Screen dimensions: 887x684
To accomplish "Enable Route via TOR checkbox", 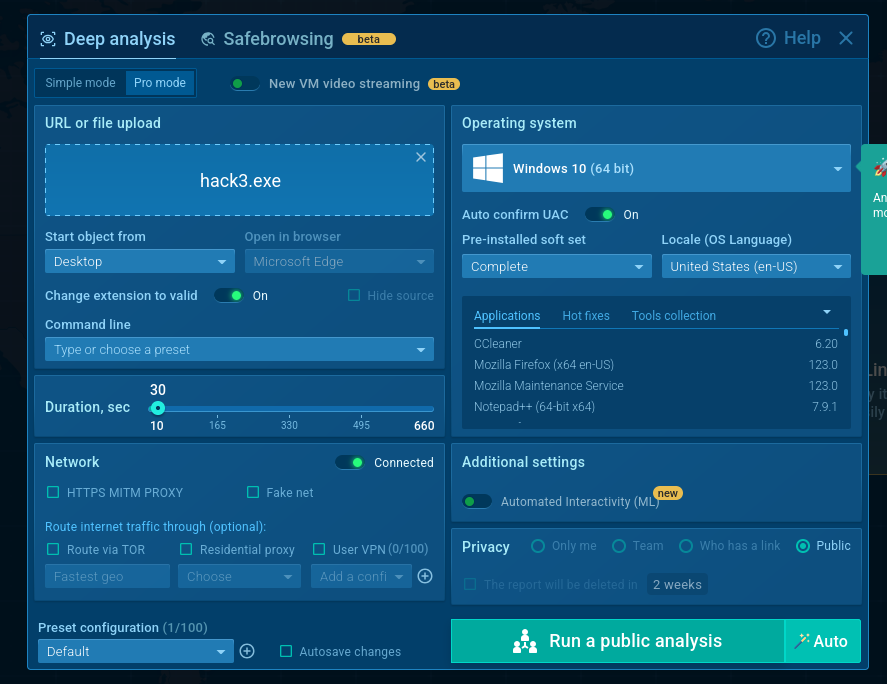I will [53, 549].
